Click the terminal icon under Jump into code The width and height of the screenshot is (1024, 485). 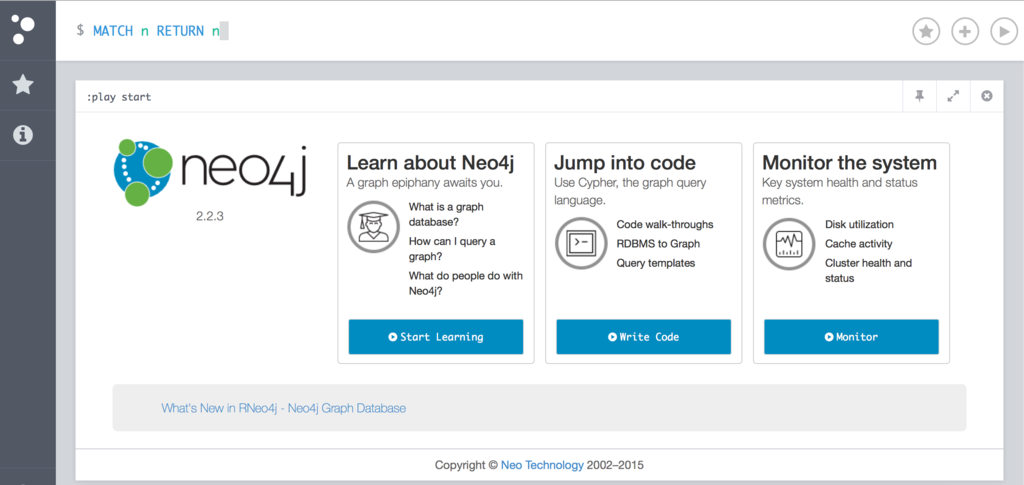(581, 243)
